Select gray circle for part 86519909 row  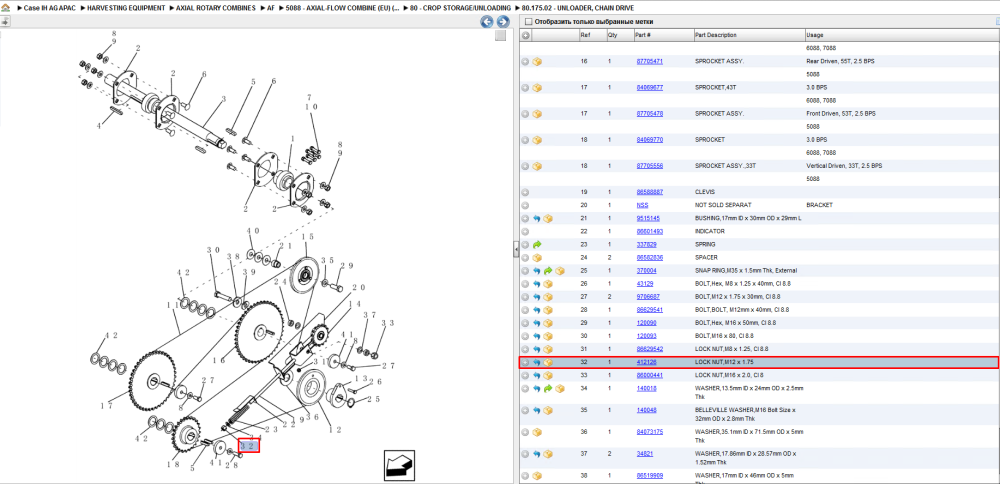(x=526, y=476)
